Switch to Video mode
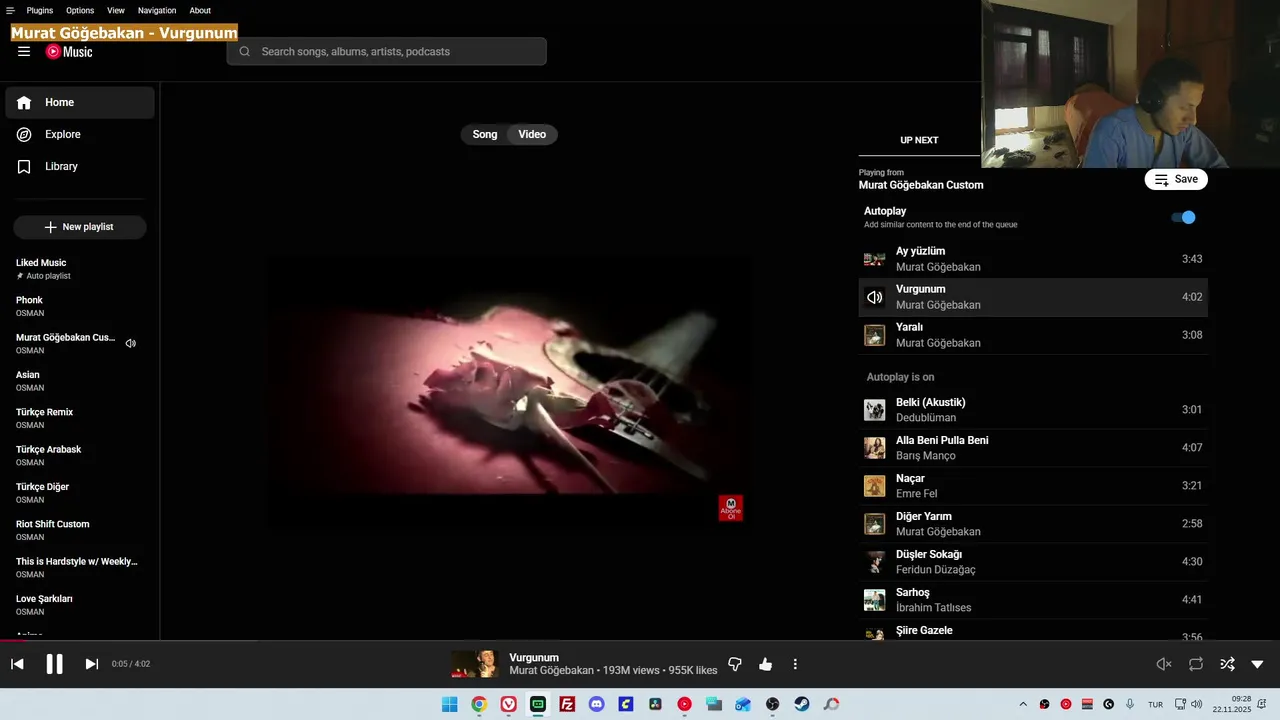 (x=532, y=134)
